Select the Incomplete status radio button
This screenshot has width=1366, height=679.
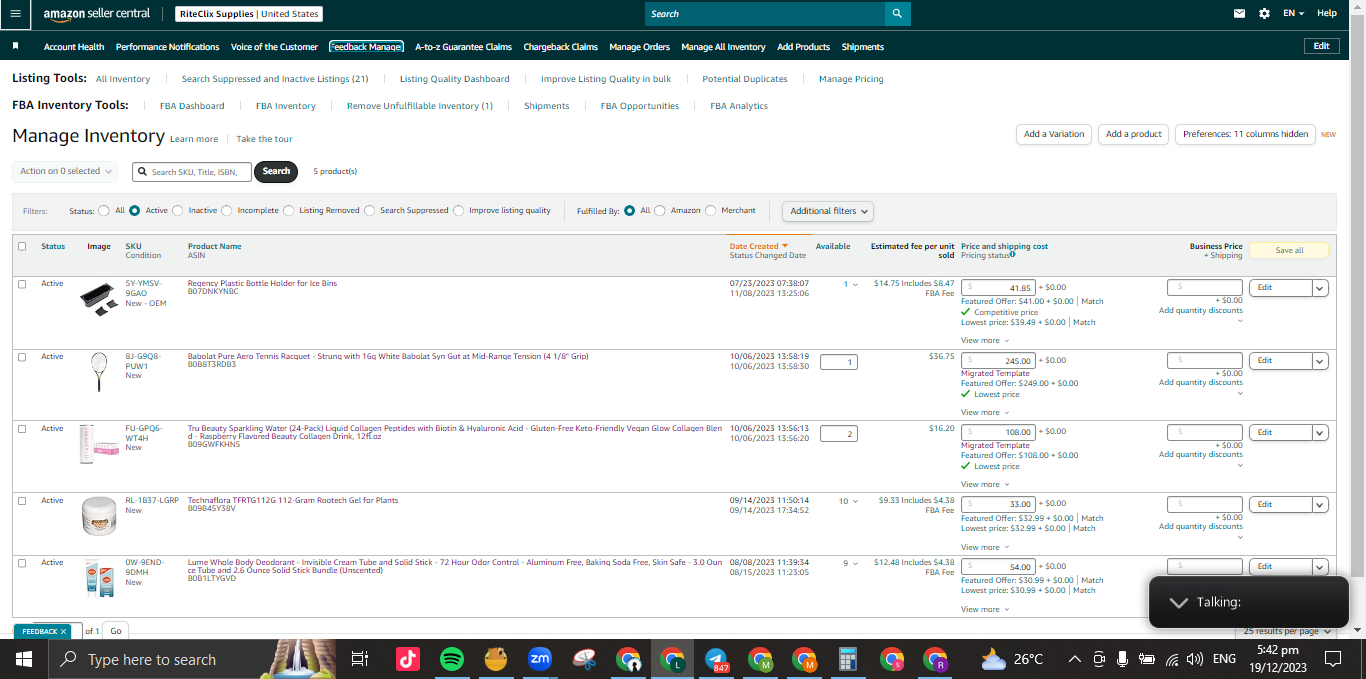point(227,211)
